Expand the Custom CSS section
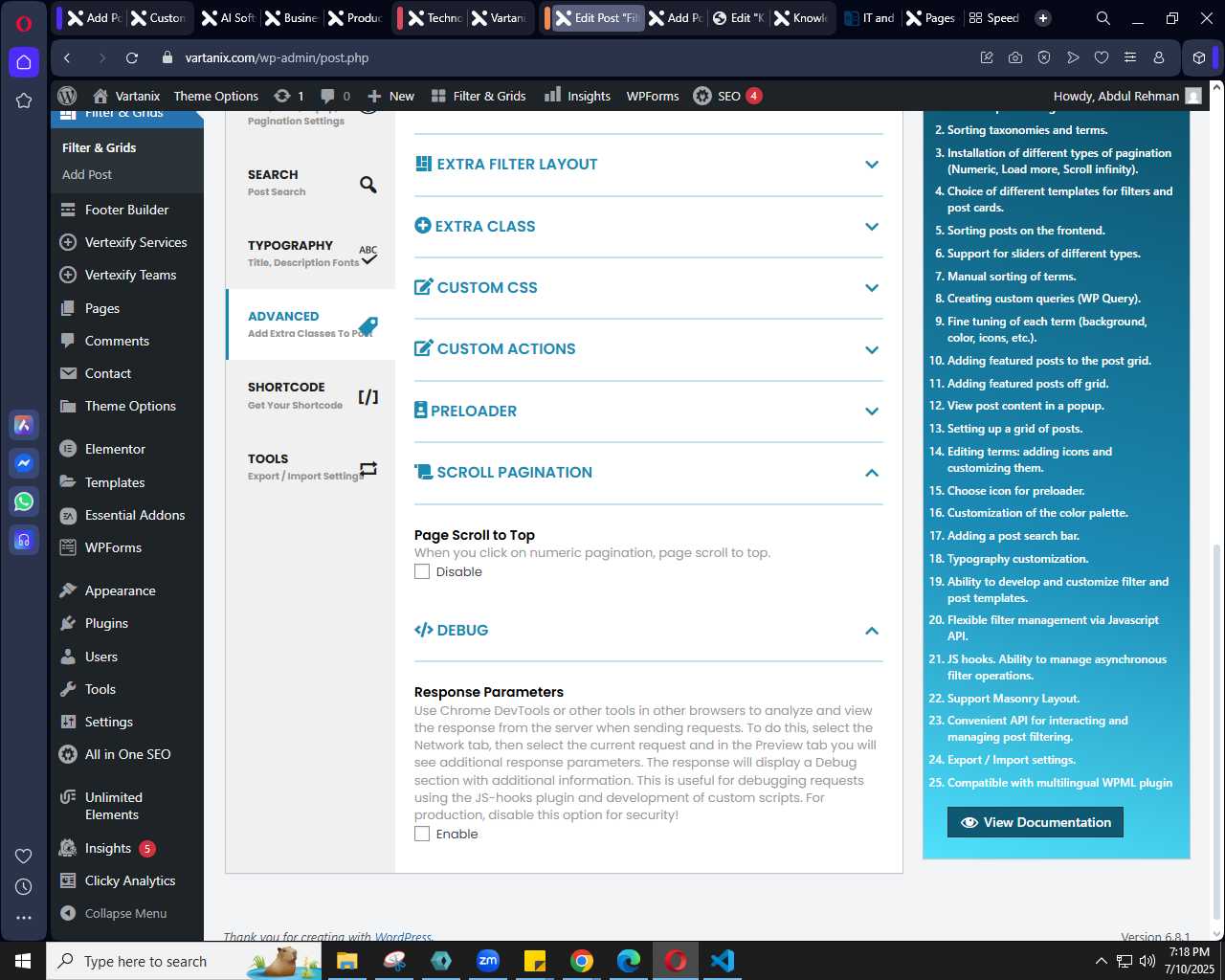 tap(648, 288)
